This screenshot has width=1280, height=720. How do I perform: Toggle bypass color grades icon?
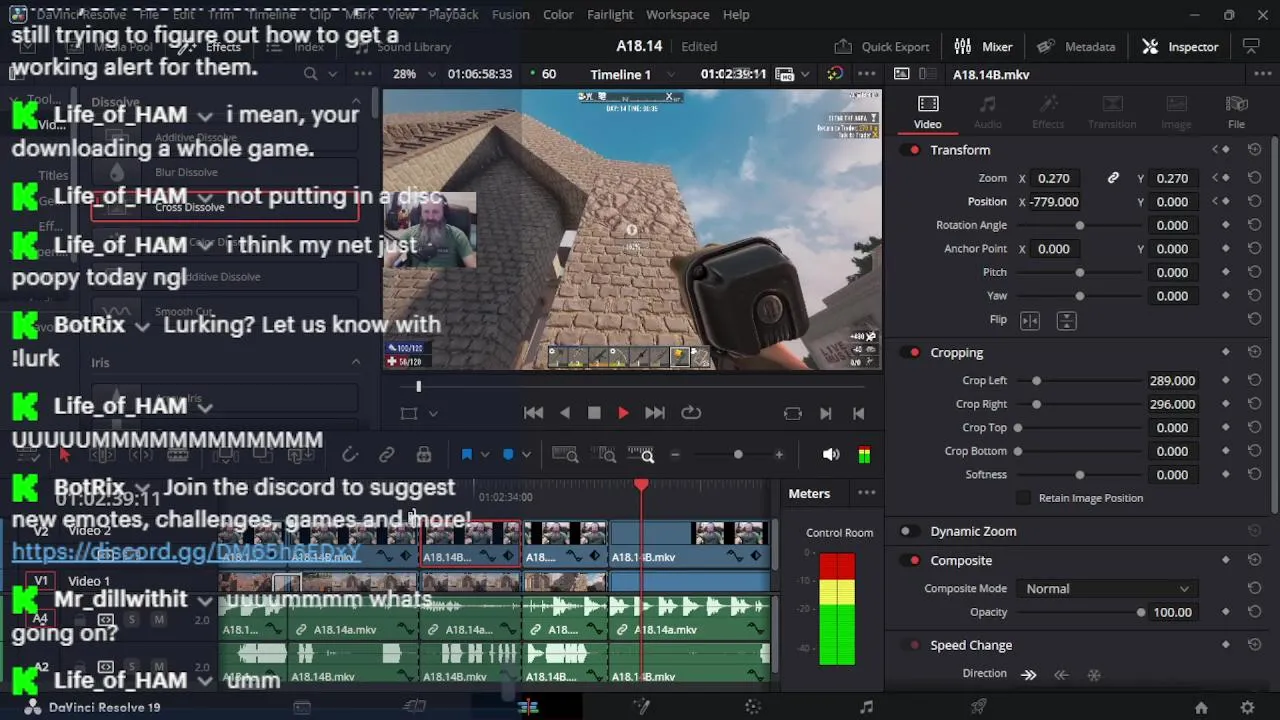pyautogui.click(x=835, y=74)
